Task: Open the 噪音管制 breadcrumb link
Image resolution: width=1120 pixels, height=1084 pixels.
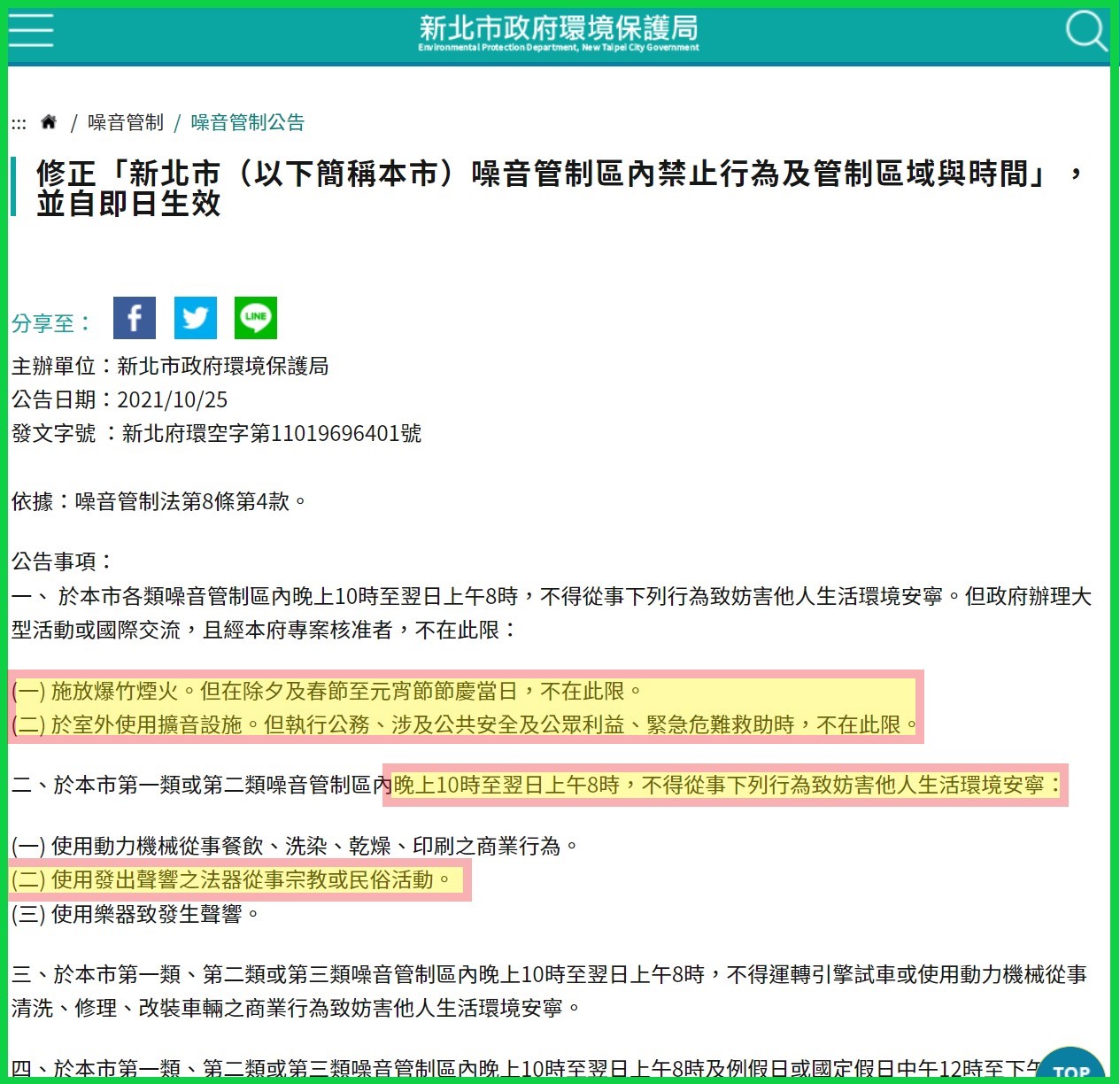Action: click(x=126, y=122)
